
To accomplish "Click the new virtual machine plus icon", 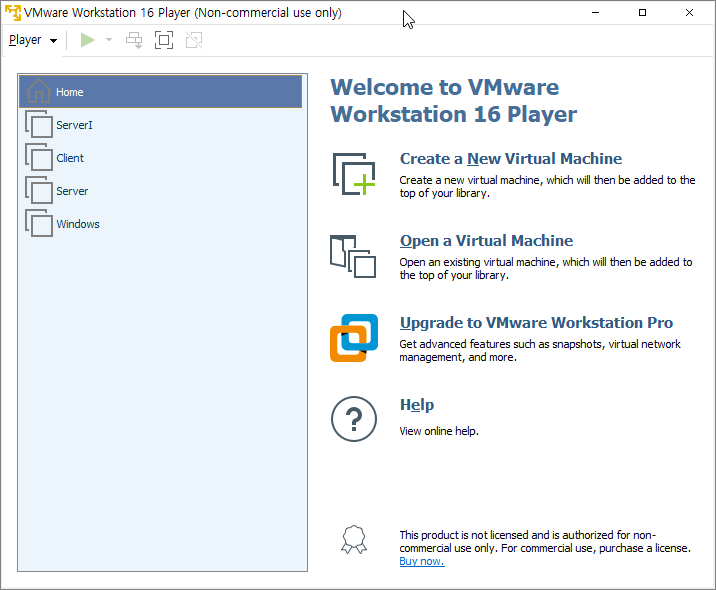I will (354, 174).
